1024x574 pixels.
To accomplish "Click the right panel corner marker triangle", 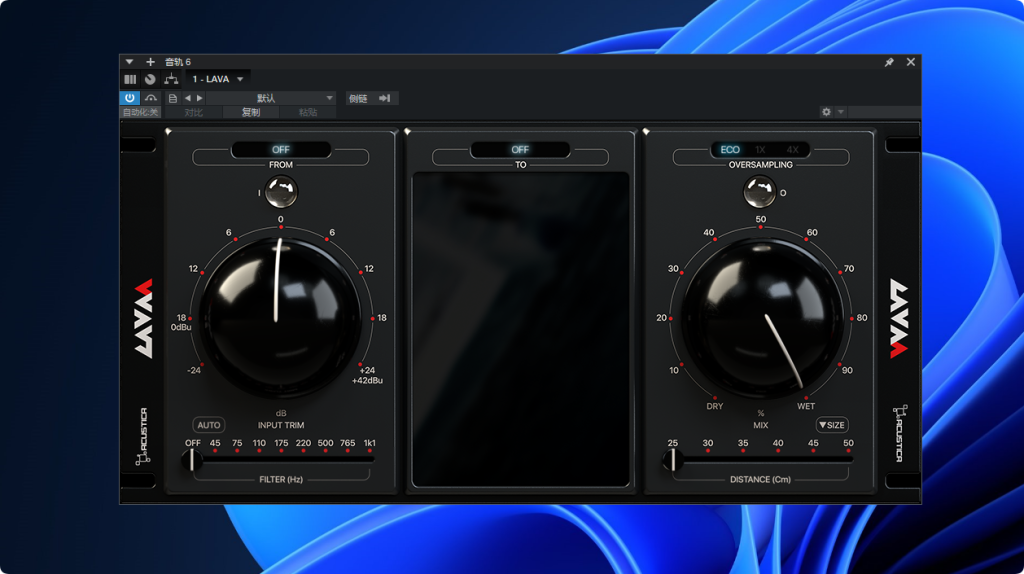I will coord(647,132).
